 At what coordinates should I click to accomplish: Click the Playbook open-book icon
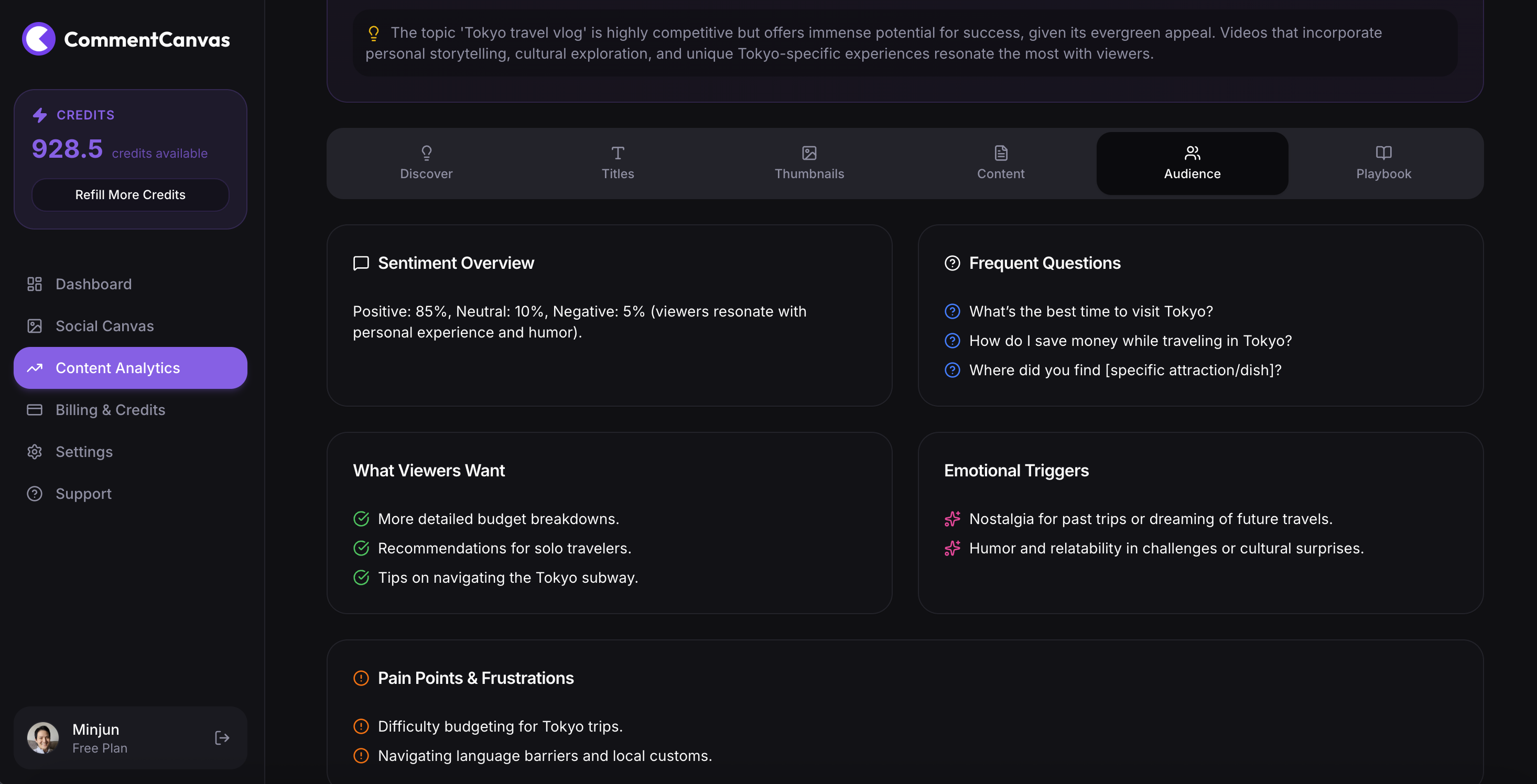coord(1383,154)
